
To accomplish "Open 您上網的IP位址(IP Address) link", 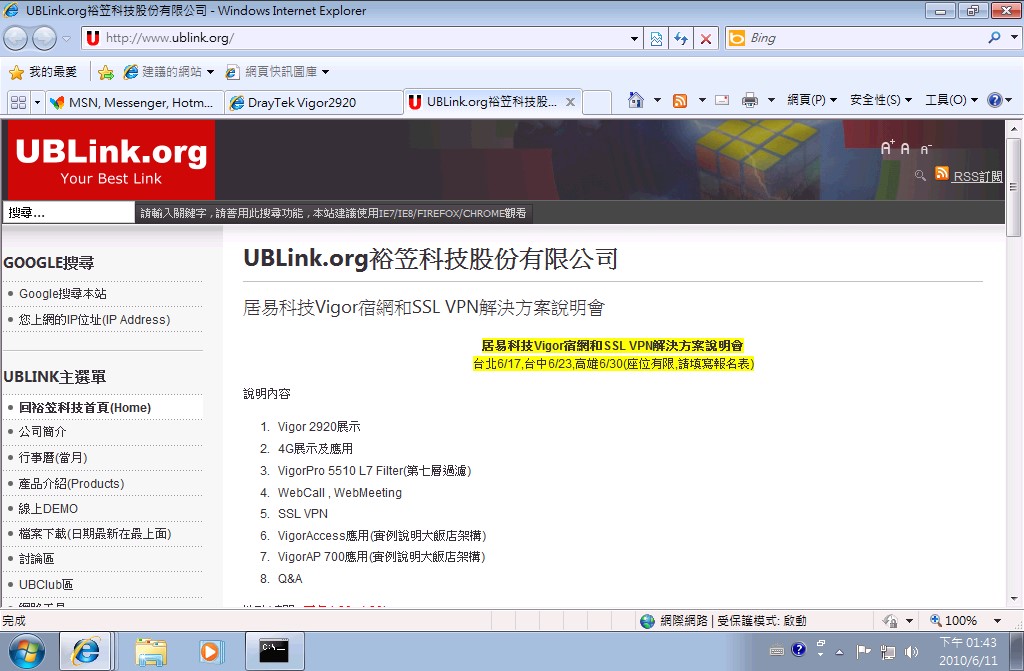I will [x=94, y=319].
